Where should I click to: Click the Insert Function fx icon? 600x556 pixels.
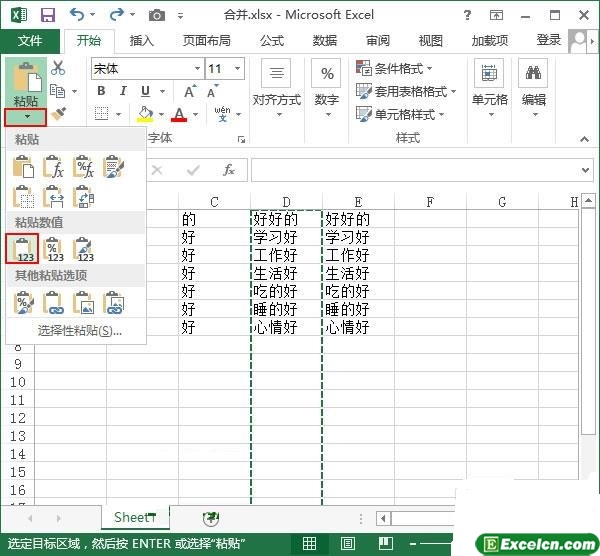coord(229,170)
